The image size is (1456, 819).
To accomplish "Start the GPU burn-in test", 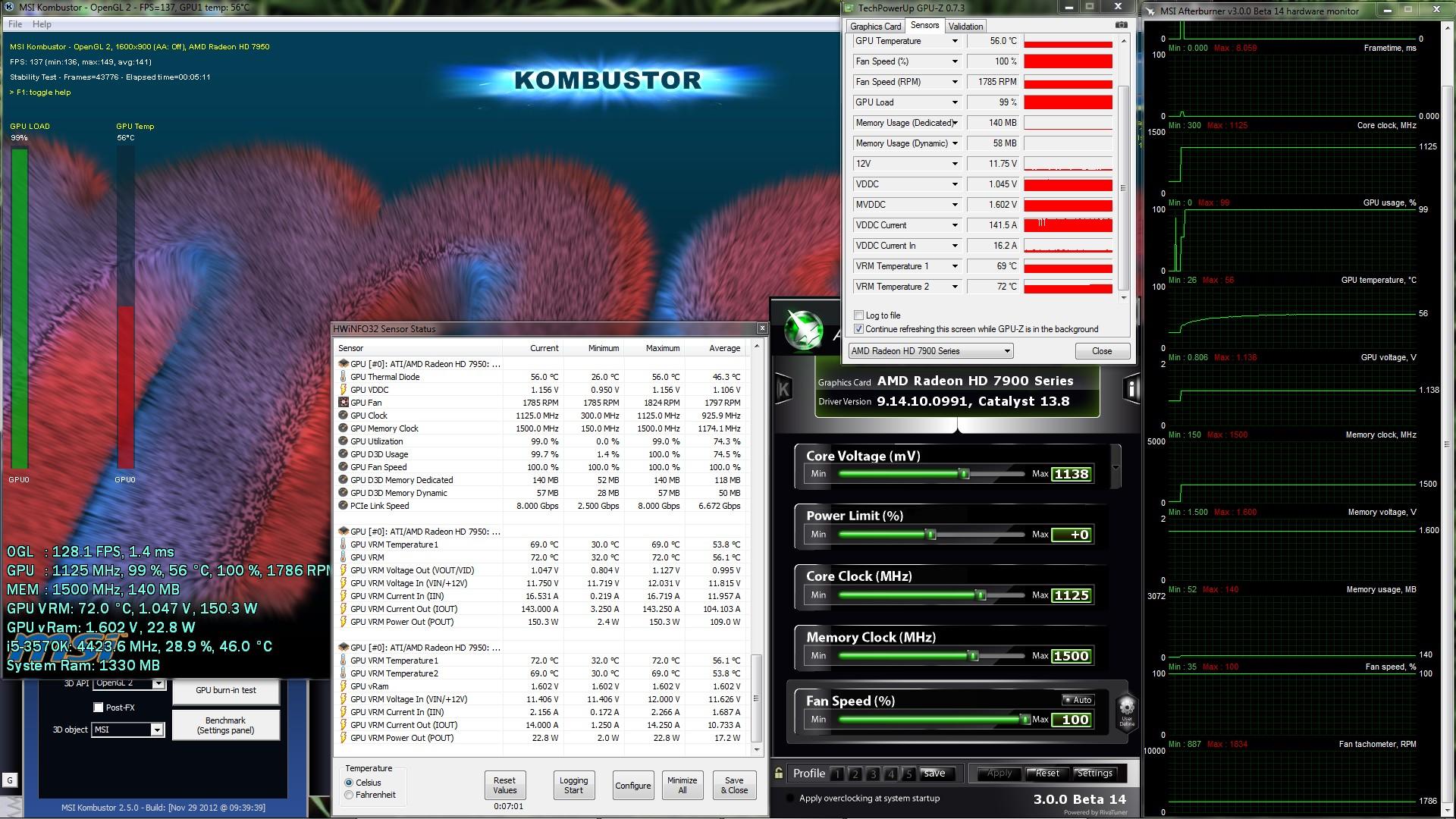I will (x=226, y=690).
